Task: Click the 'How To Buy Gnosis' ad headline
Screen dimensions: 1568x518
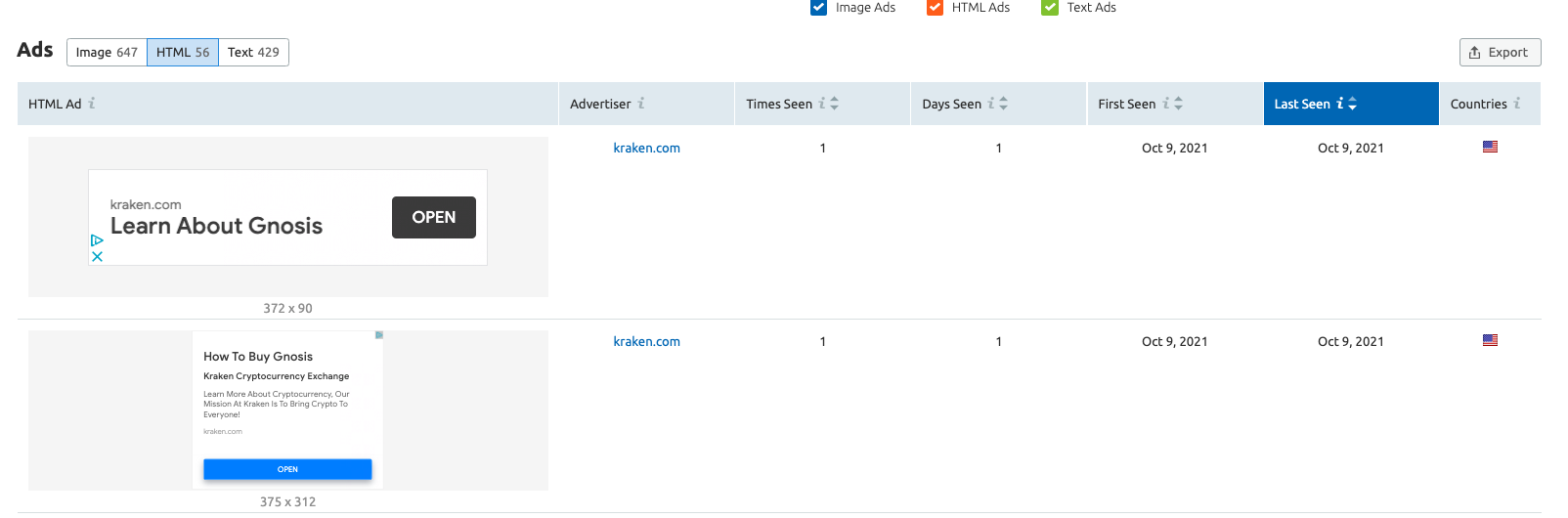Action: pyautogui.click(x=258, y=357)
